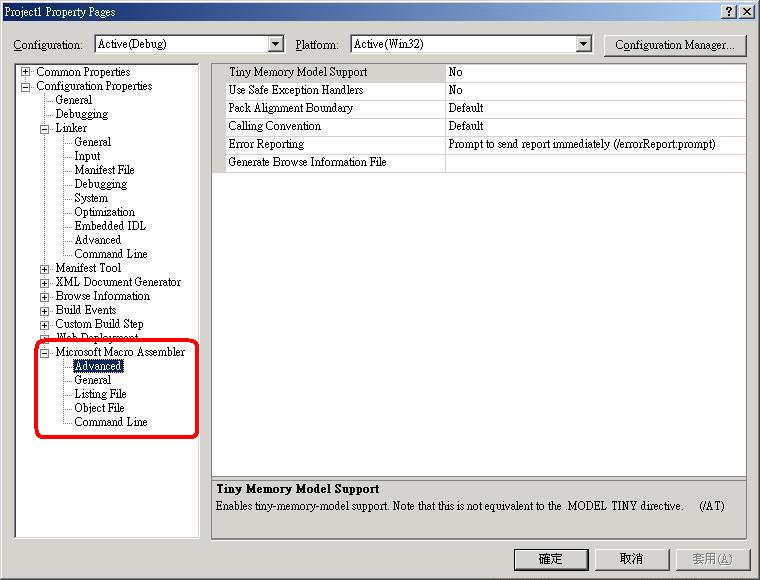Select Command Line under Macro Assembler
The image size is (760, 580).
(x=111, y=422)
